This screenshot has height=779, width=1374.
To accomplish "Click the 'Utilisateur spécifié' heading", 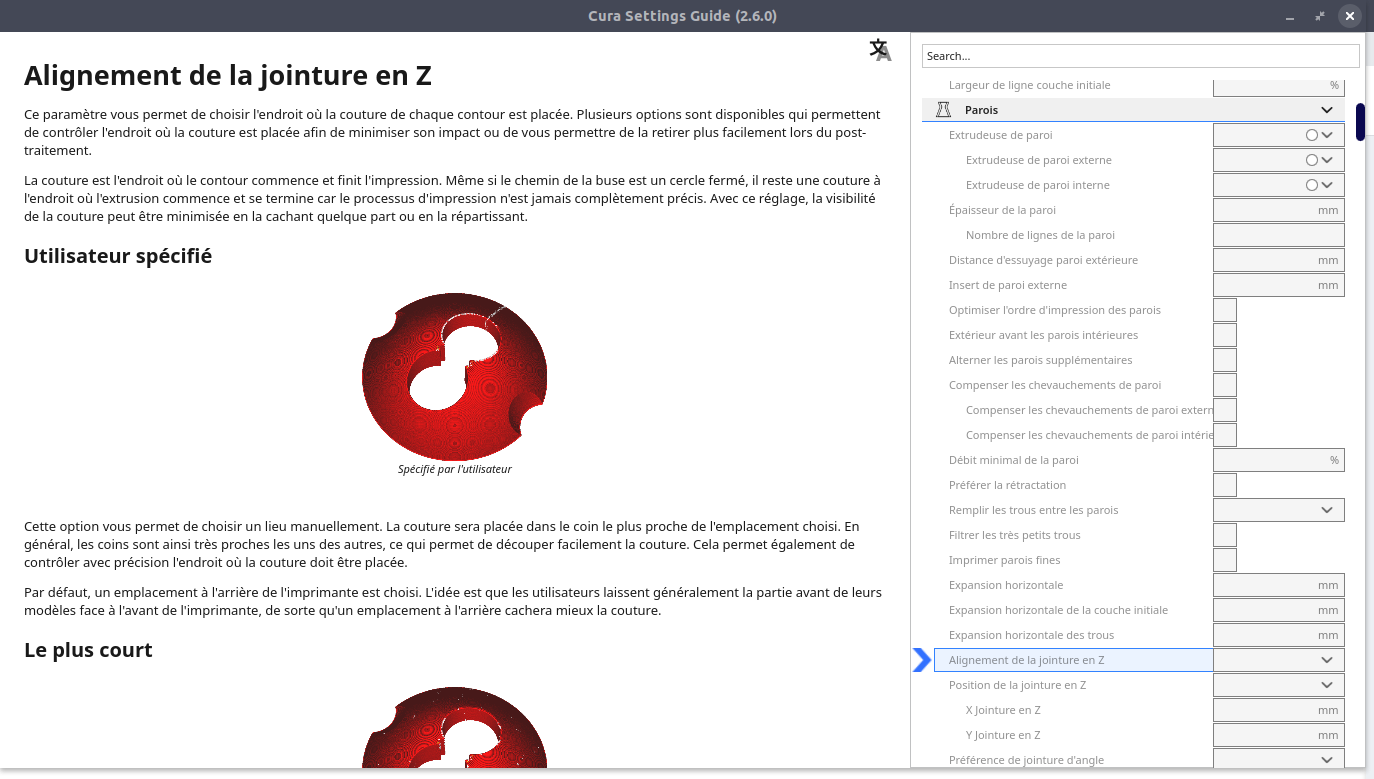I will click(118, 256).
